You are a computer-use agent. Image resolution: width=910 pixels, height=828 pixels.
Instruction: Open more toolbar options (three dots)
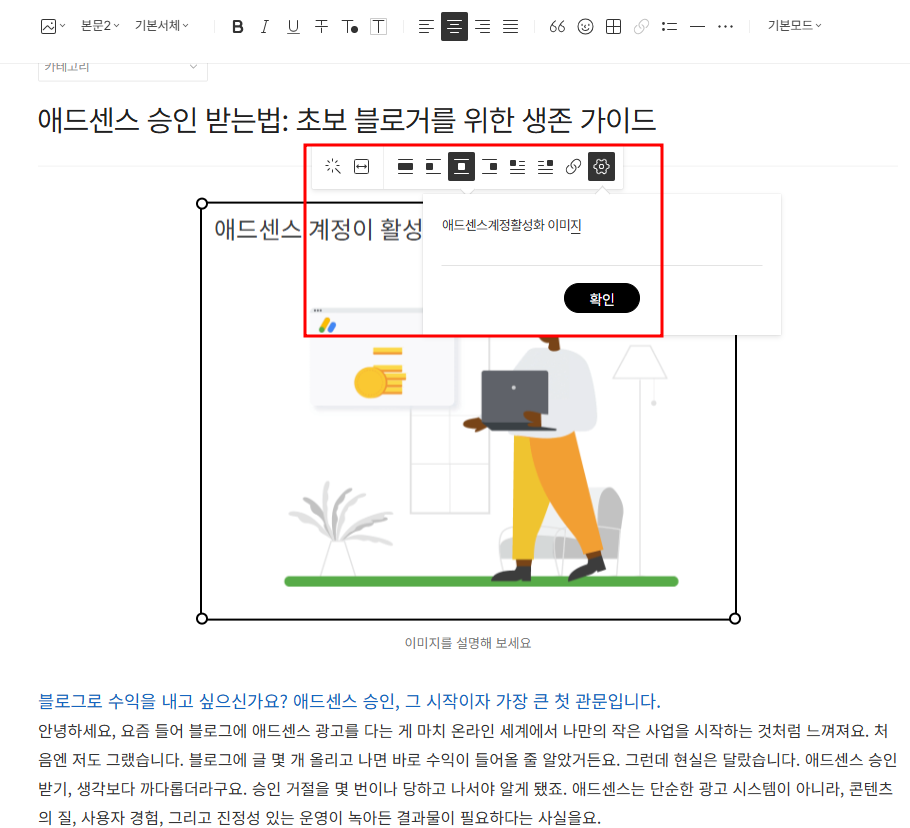click(x=725, y=27)
